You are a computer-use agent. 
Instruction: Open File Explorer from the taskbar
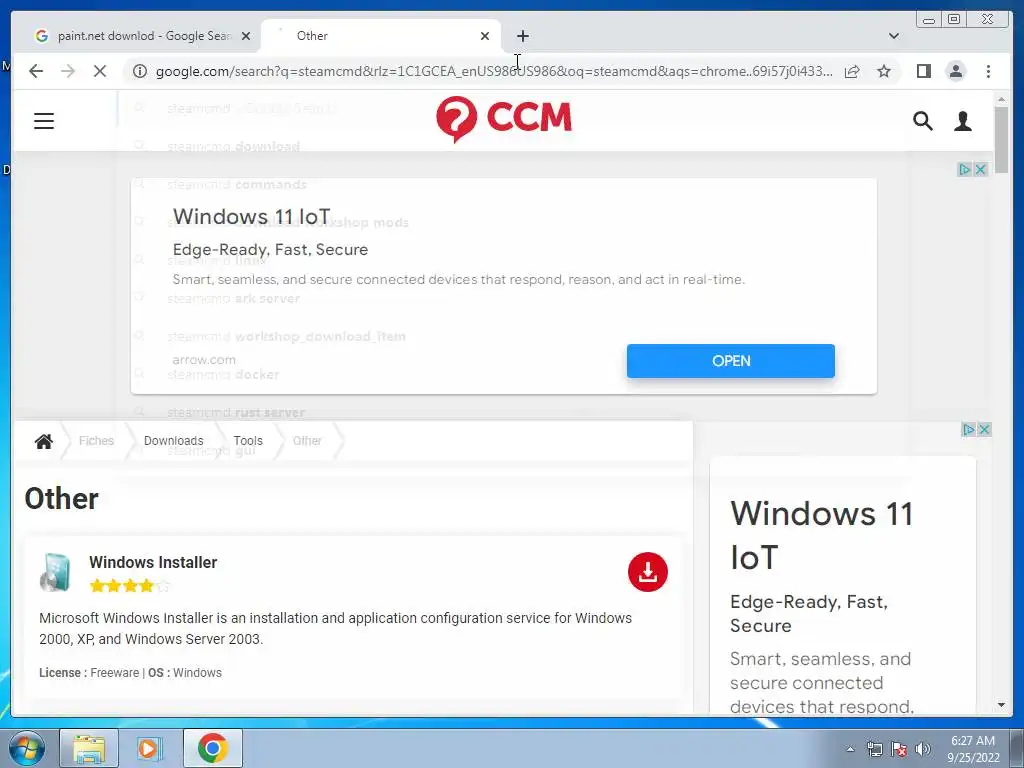(x=89, y=748)
